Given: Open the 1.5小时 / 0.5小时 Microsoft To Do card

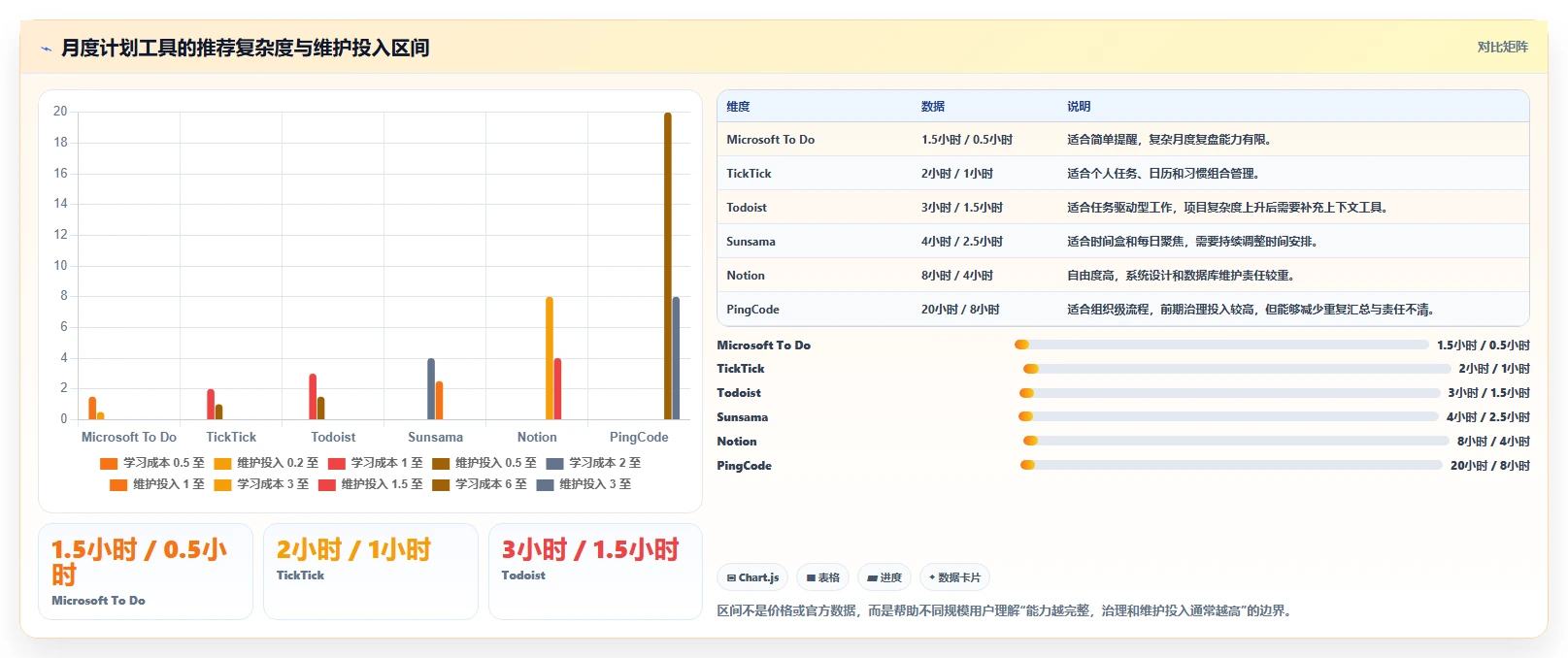Looking at the screenshot, I should [146, 572].
